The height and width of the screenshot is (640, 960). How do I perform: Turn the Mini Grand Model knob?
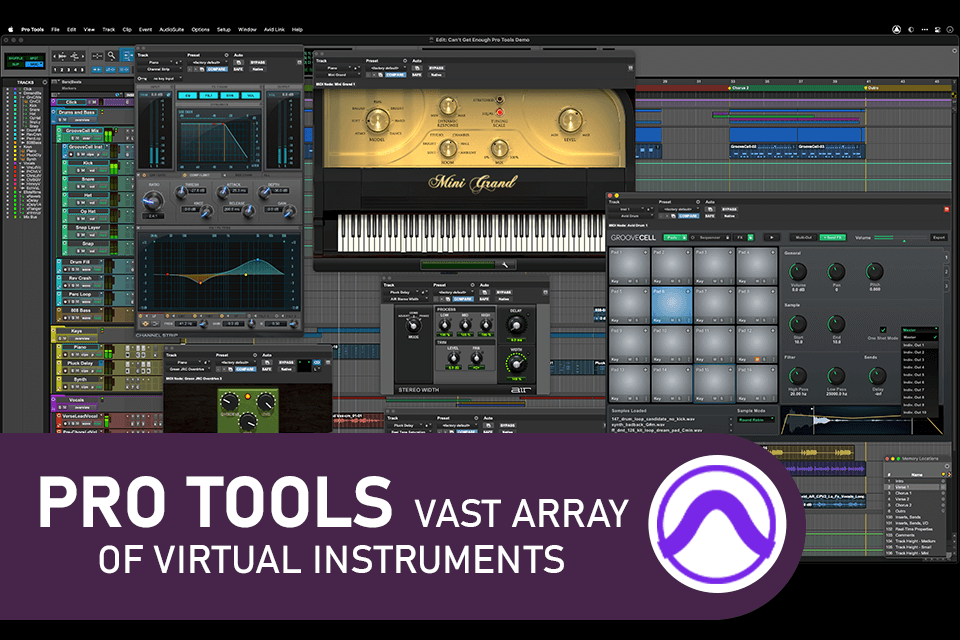click(x=378, y=121)
